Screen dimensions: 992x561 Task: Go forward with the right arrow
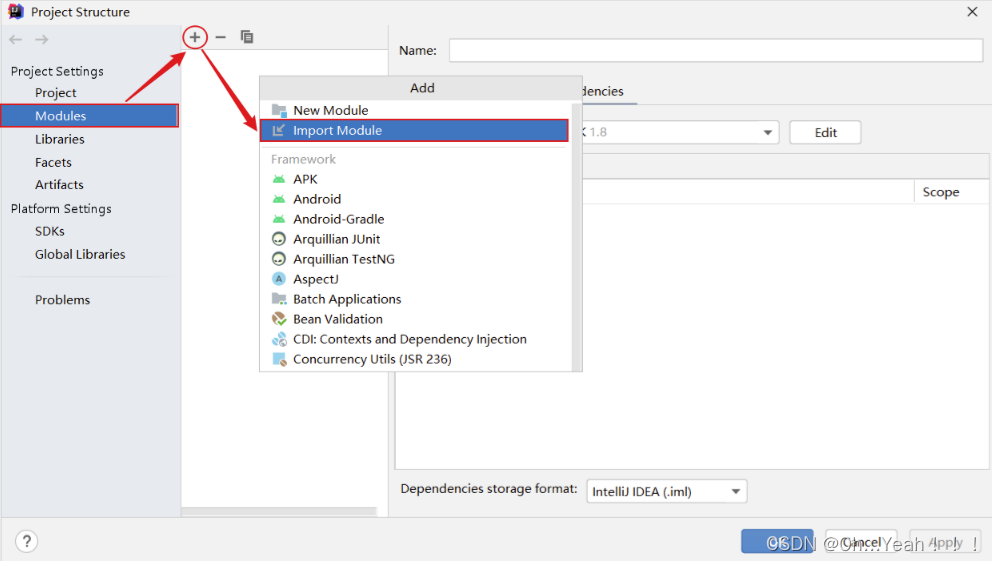click(x=42, y=39)
